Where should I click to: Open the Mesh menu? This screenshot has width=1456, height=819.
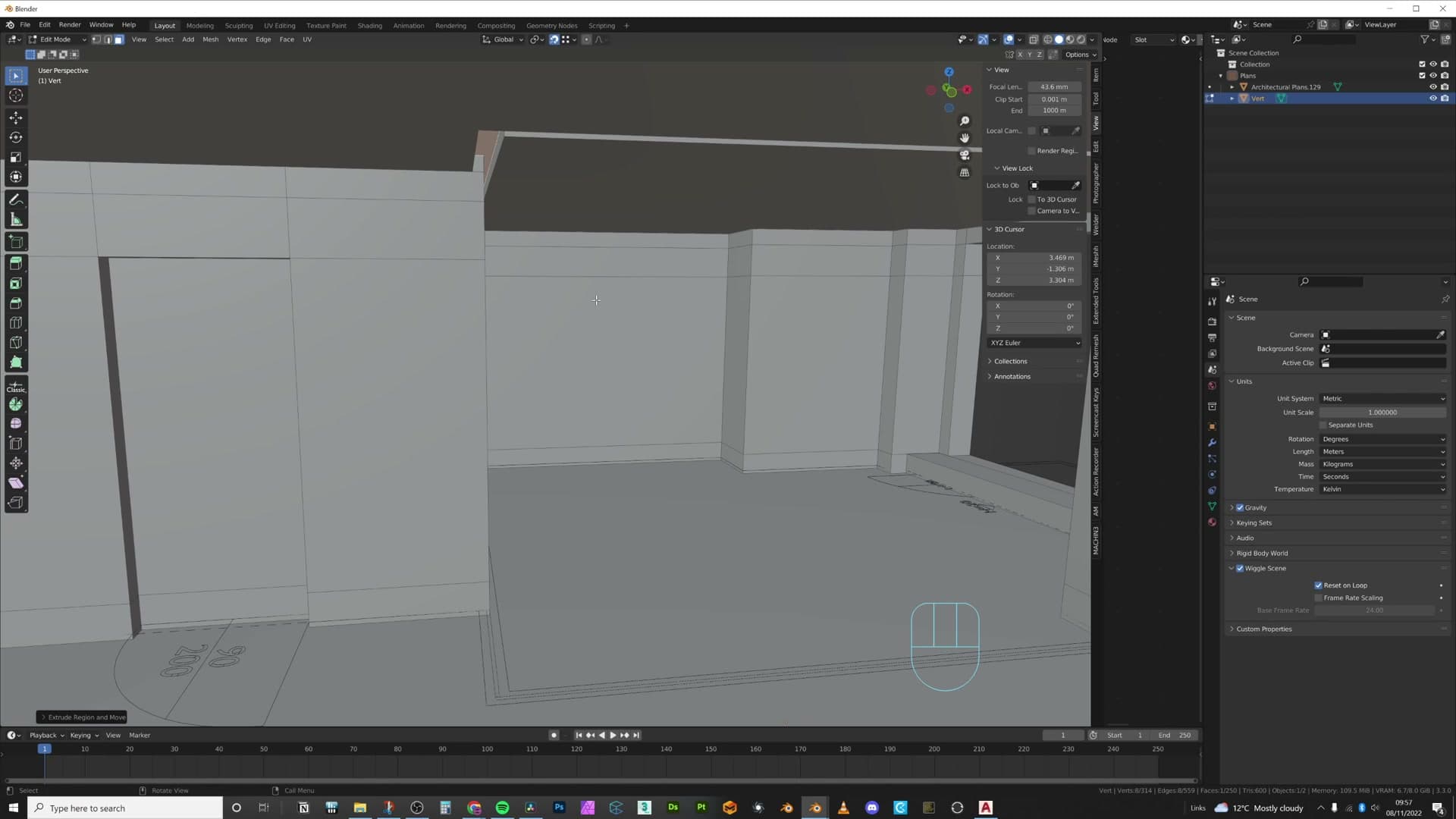pos(210,39)
